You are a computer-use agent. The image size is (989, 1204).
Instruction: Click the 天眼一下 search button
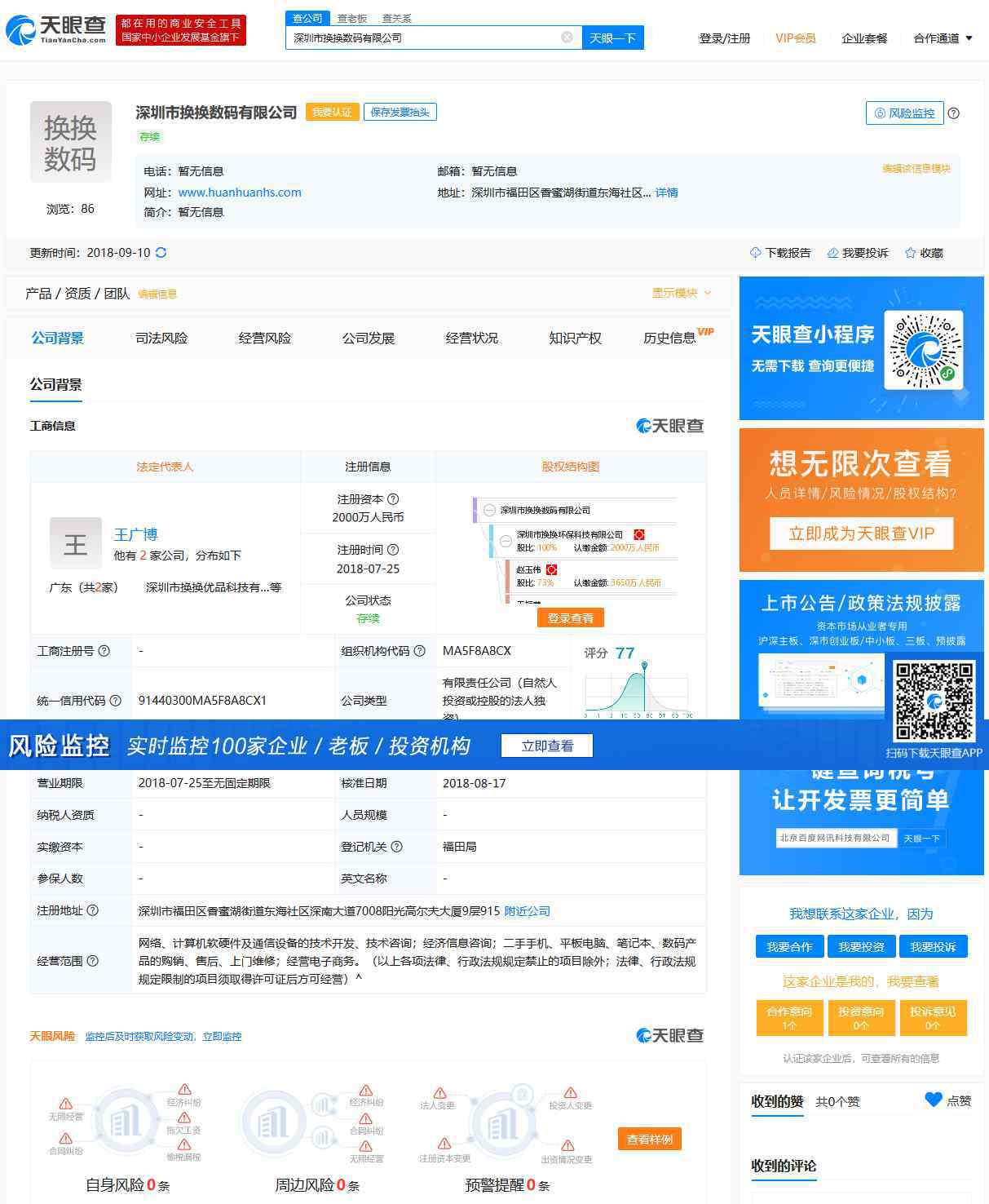click(x=613, y=38)
